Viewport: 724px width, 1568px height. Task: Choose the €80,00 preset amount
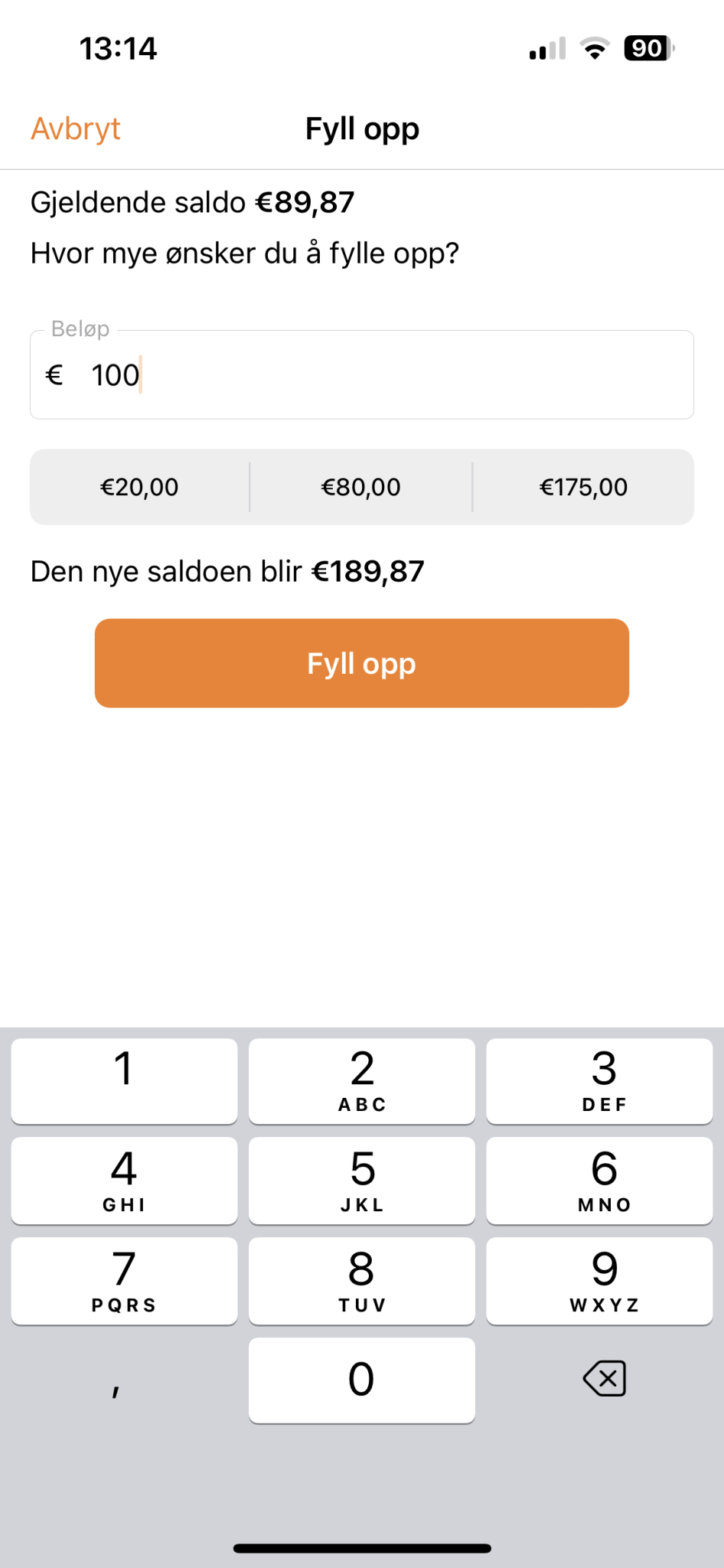[x=361, y=487]
